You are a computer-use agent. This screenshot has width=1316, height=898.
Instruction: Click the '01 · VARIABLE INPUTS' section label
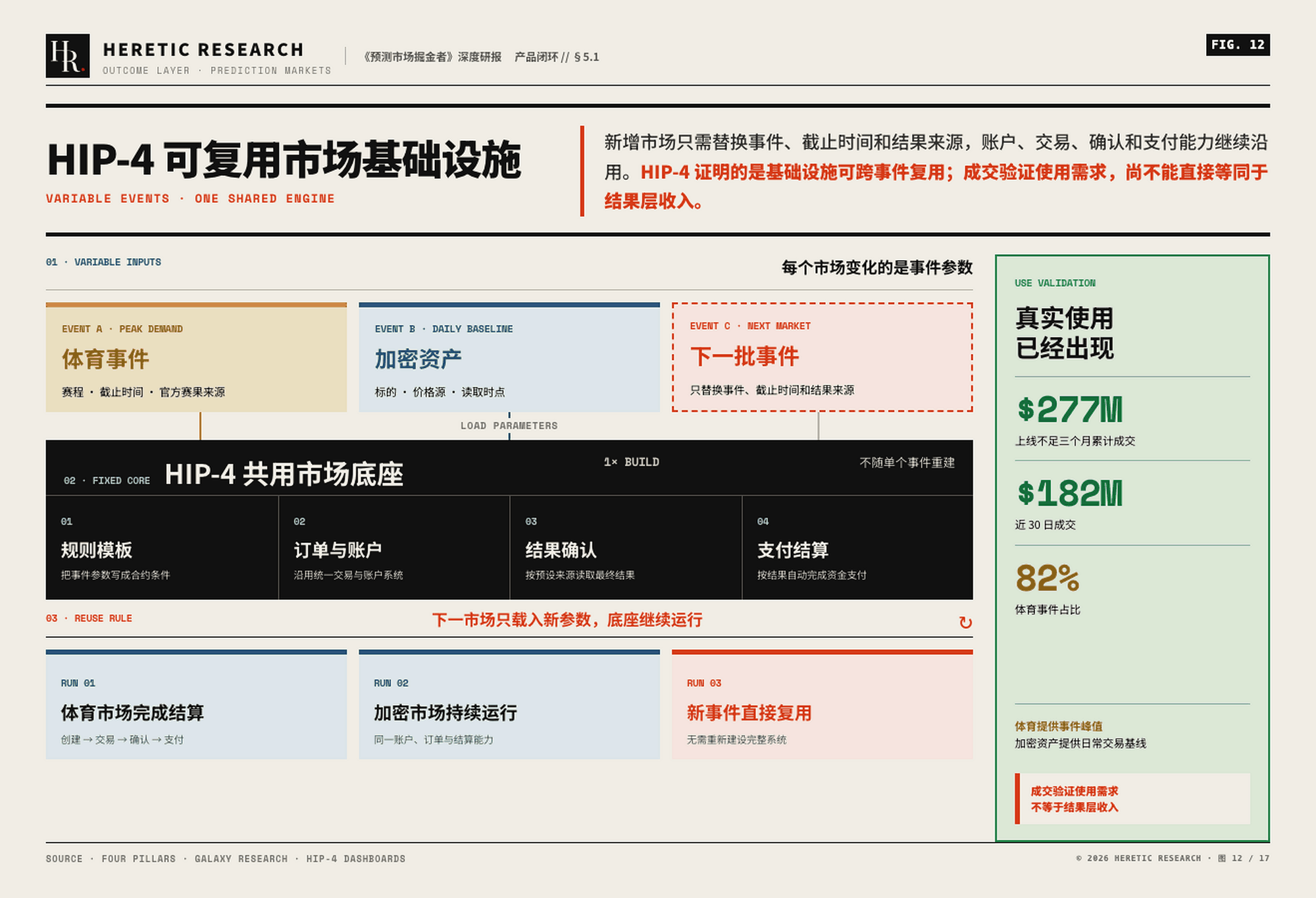[103, 262]
